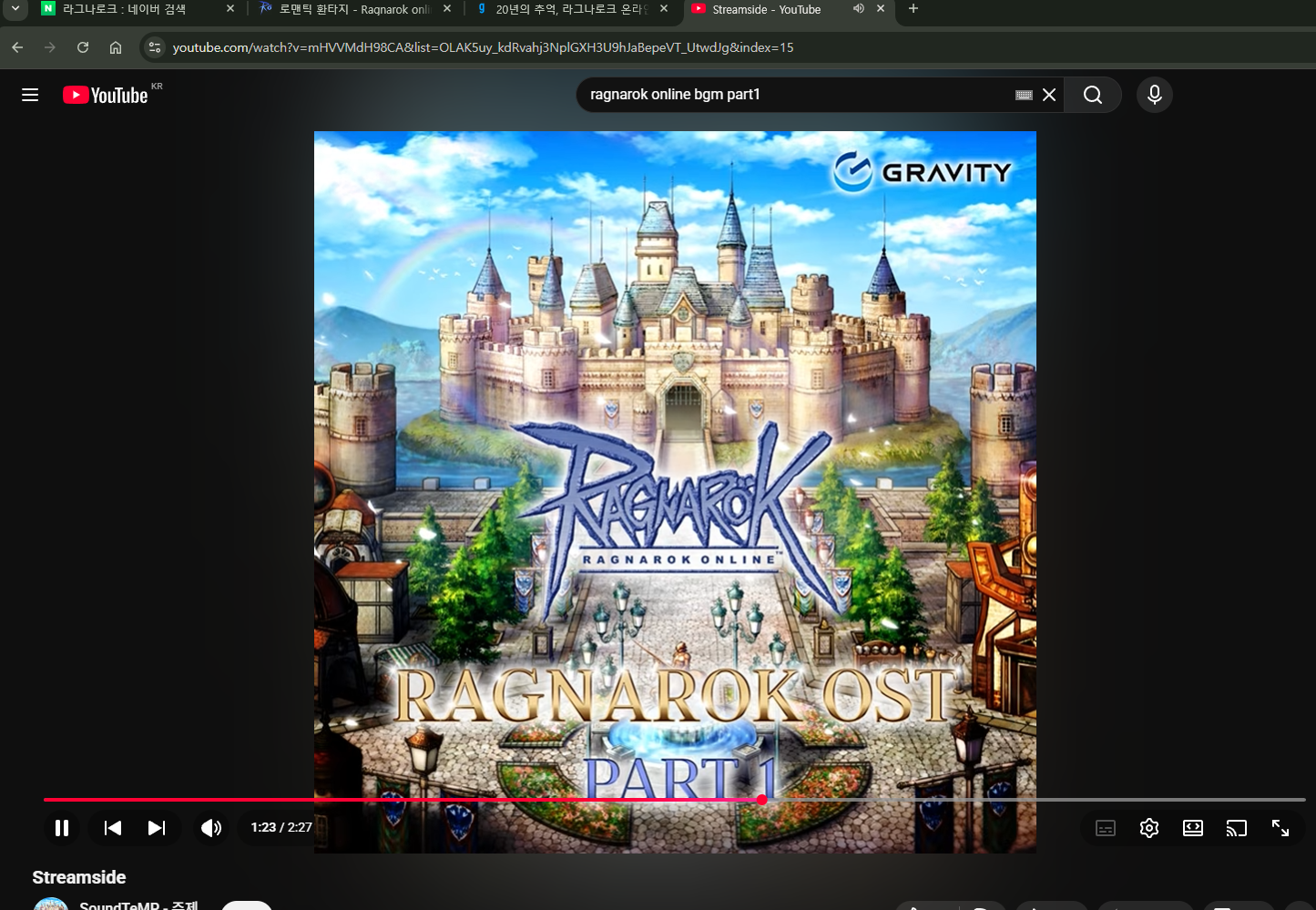1316x910 pixels.
Task: Click the video progress bar scrubber
Action: (761, 800)
